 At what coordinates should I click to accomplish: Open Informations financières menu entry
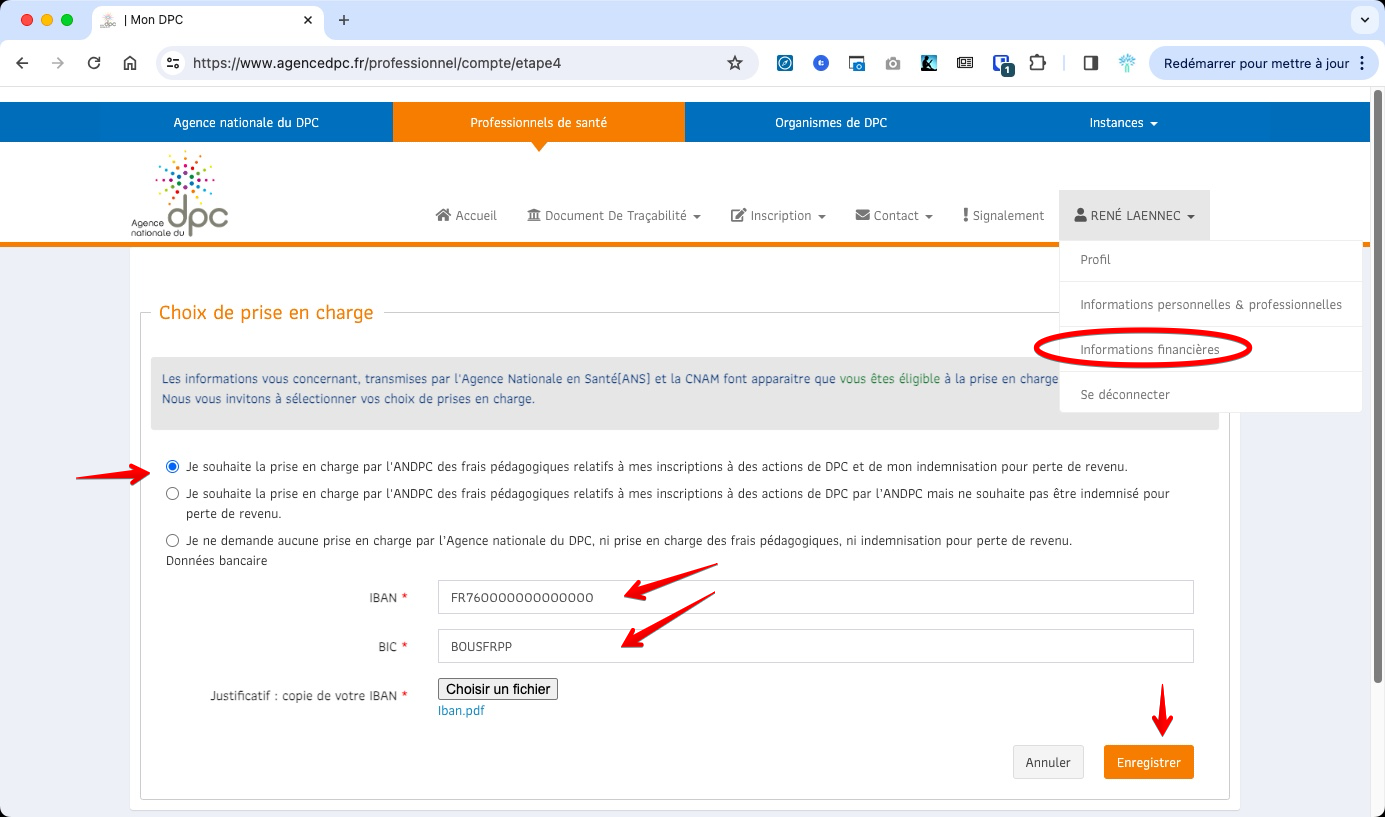pyautogui.click(x=1150, y=350)
